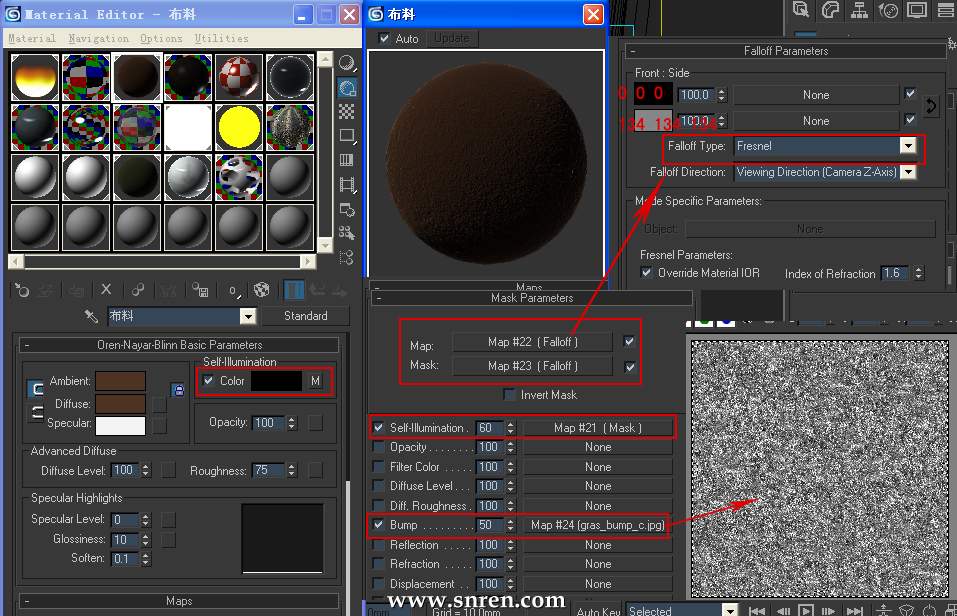Click the Make Unique icon
This screenshot has width=957, height=616.
[138, 289]
